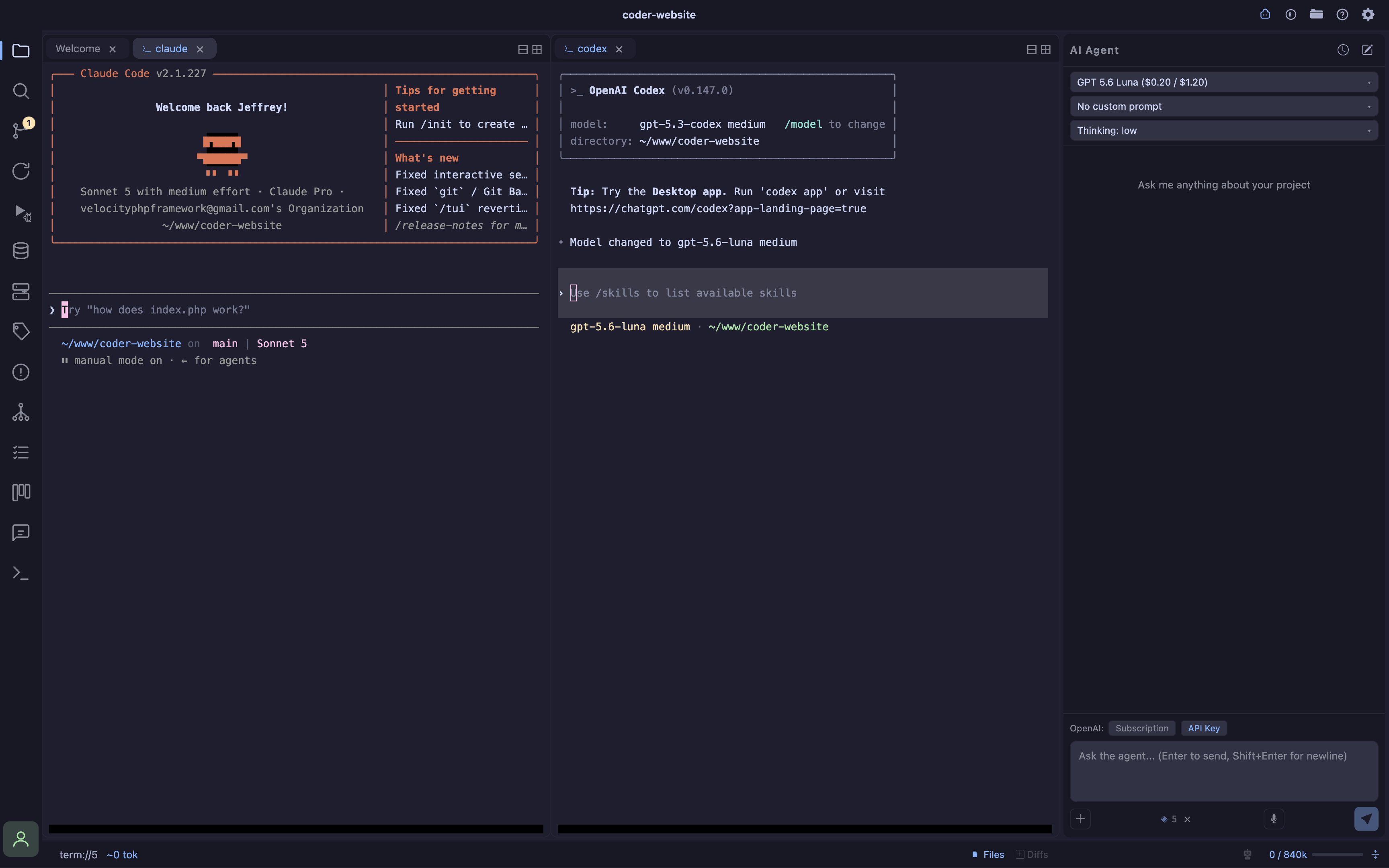Open the search panel in sidebar
The width and height of the screenshot is (1389, 868).
20,91
